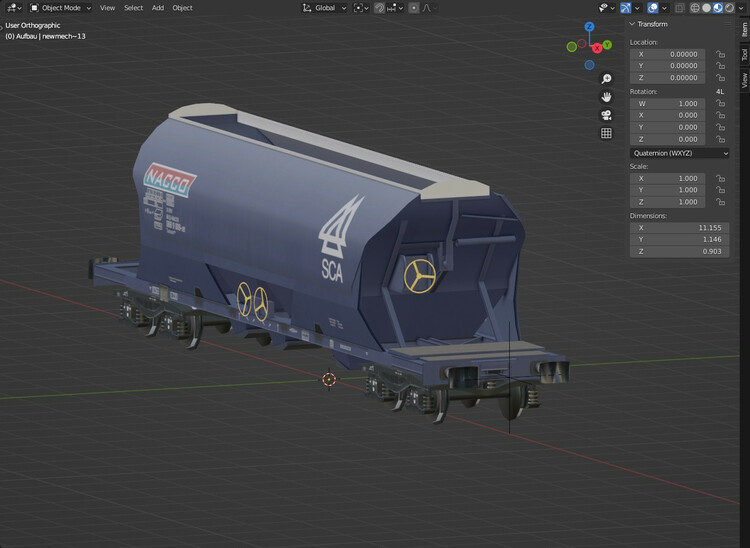This screenshot has width=750, height=548.
Task: Switch to wireframe viewport shading
Action: (x=695, y=8)
